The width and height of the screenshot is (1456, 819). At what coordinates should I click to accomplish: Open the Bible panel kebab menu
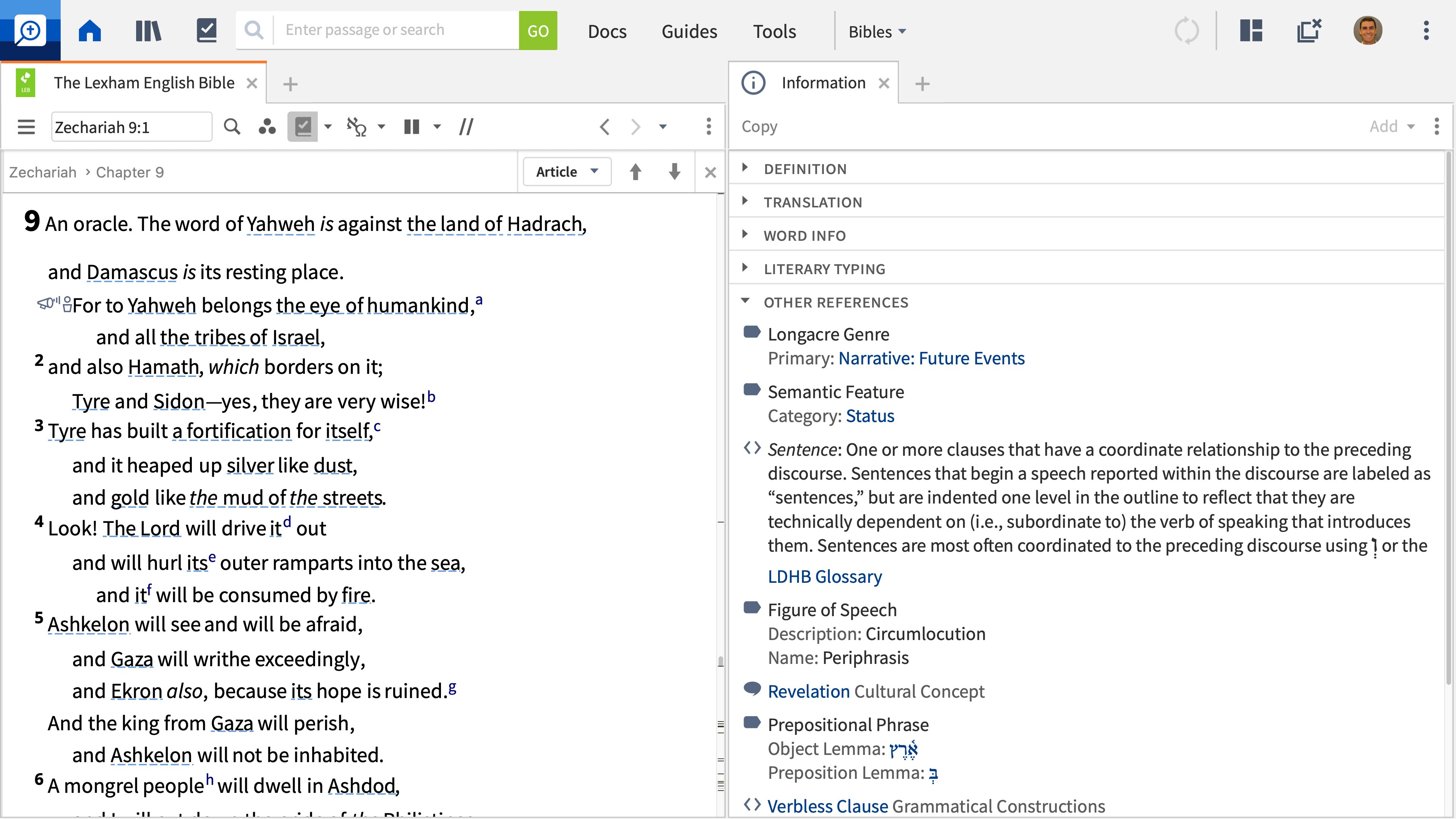click(x=709, y=127)
